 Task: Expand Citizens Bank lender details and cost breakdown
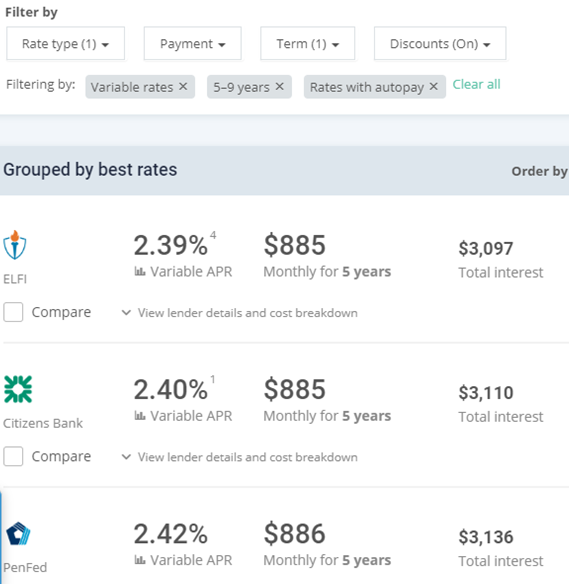[240, 457]
